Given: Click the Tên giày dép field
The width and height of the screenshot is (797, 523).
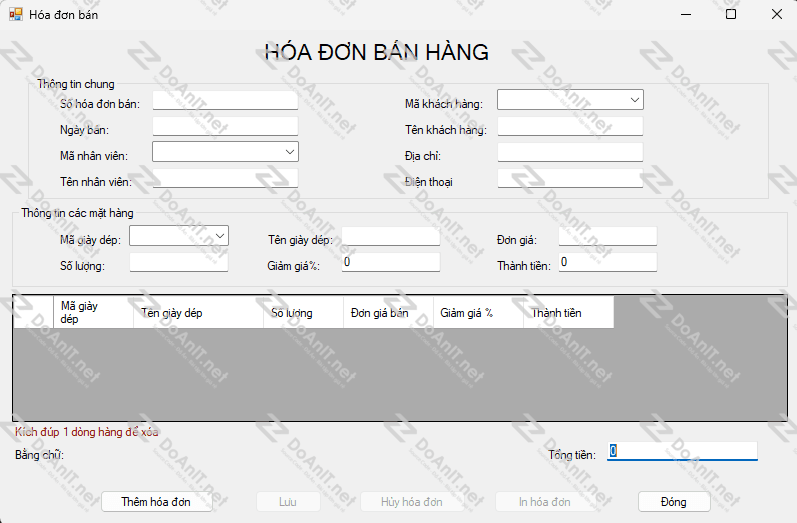Looking at the screenshot, I should pyautogui.click(x=391, y=236).
